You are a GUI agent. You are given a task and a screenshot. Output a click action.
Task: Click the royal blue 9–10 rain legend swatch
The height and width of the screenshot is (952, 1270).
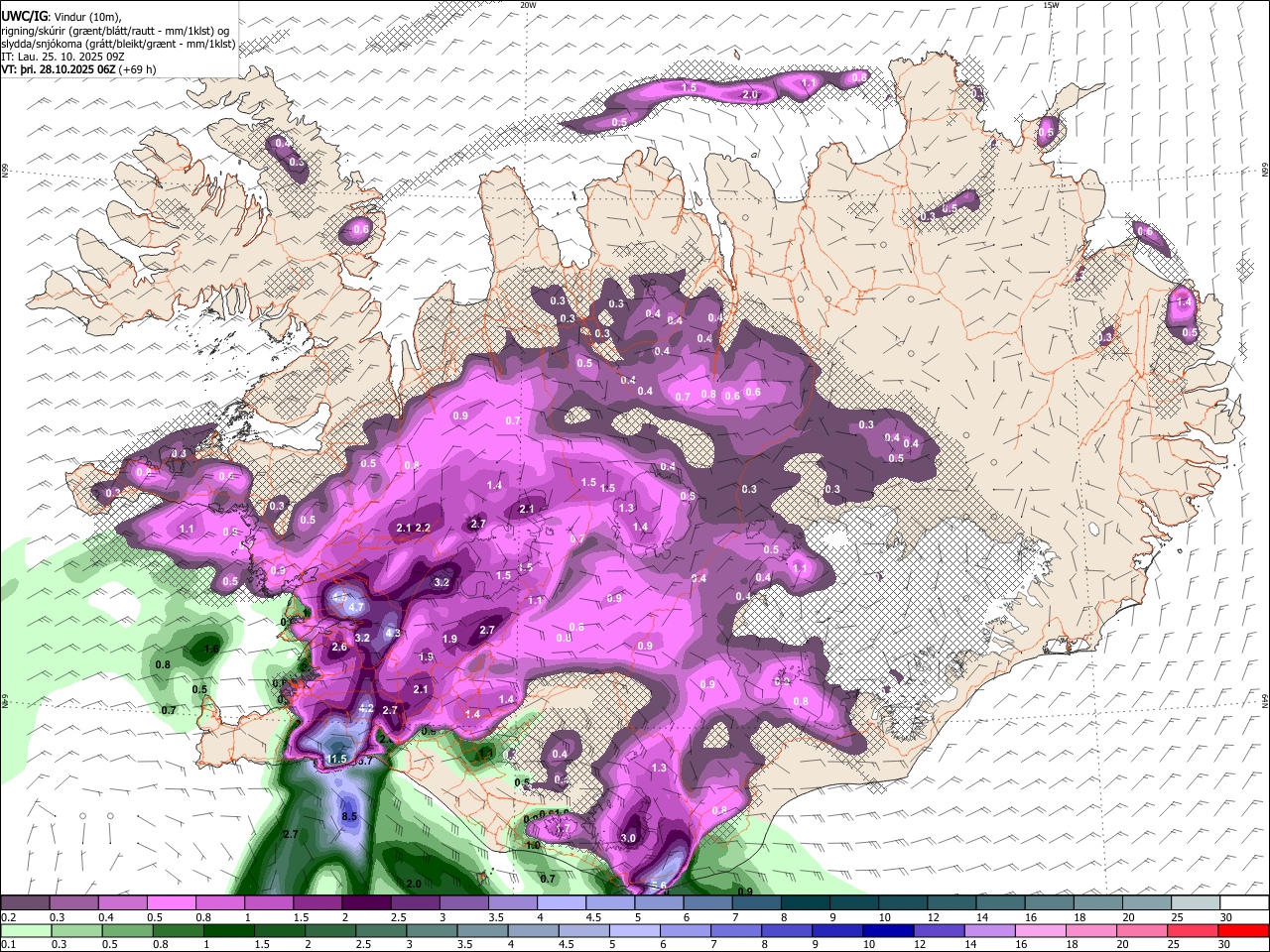pos(836,930)
